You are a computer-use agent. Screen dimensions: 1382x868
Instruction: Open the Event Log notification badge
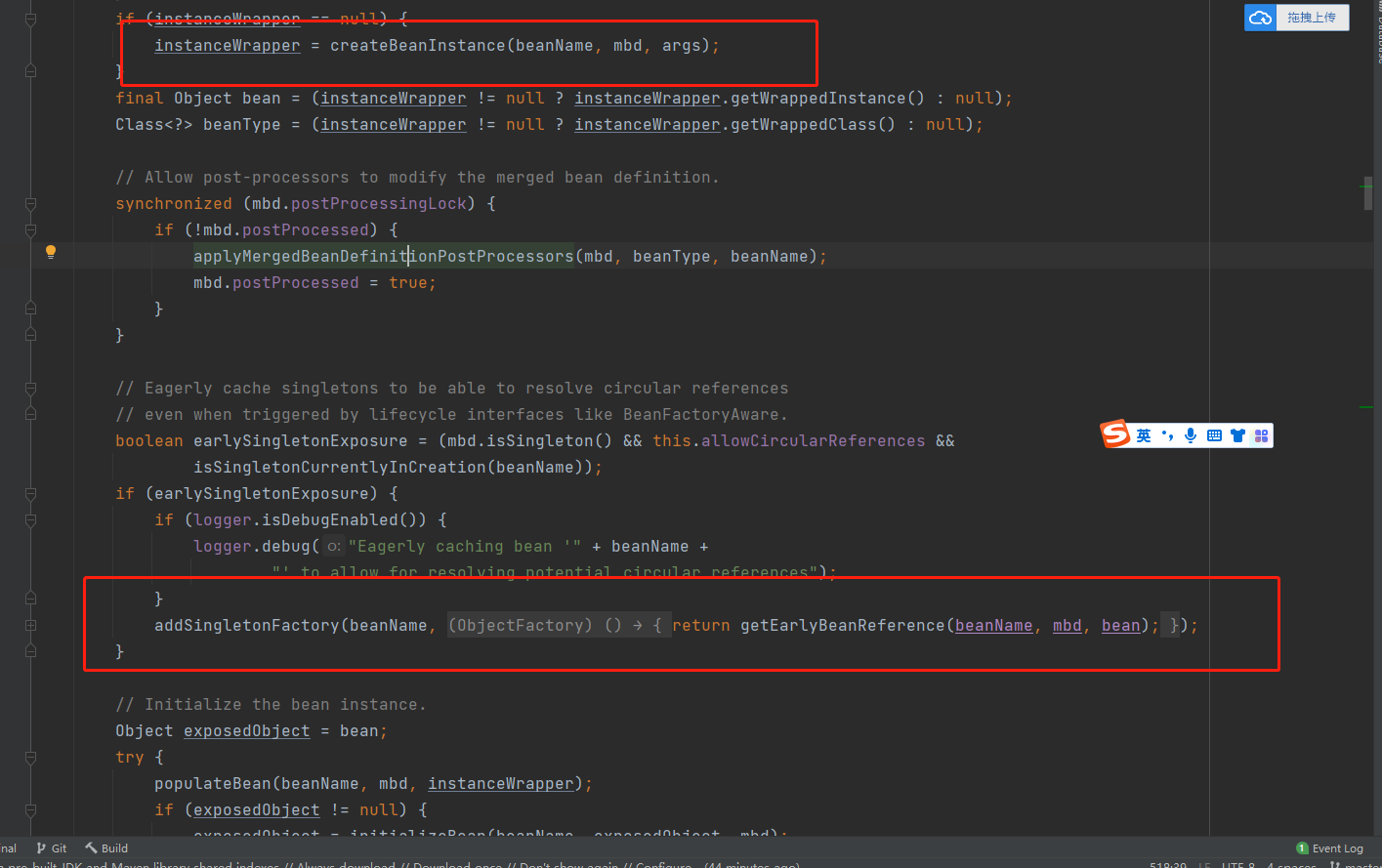pyautogui.click(x=1302, y=847)
